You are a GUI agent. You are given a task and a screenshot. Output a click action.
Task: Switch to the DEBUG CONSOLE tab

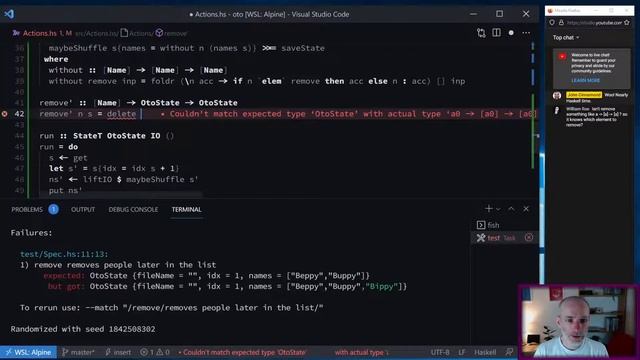point(133,209)
